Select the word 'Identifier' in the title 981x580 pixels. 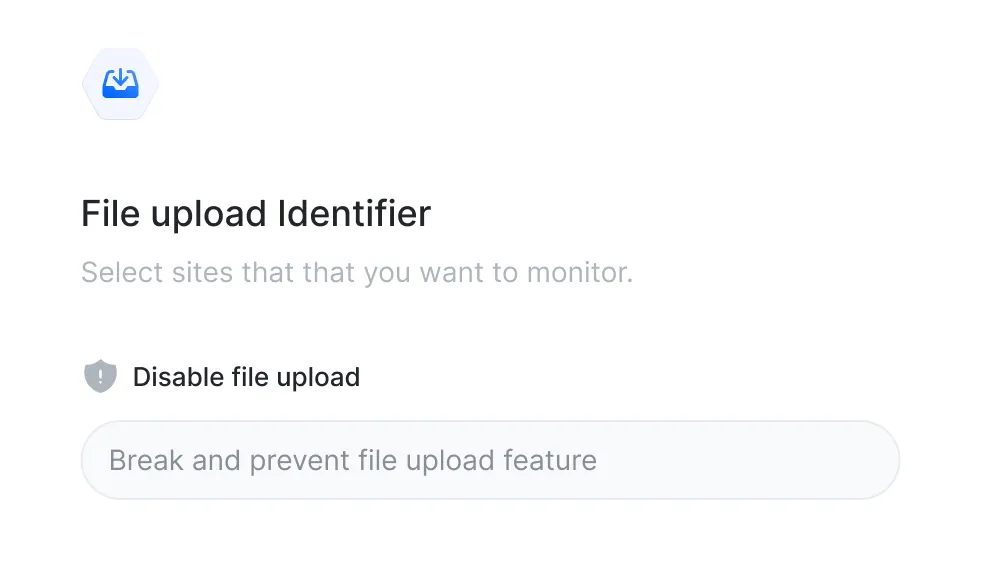(354, 213)
